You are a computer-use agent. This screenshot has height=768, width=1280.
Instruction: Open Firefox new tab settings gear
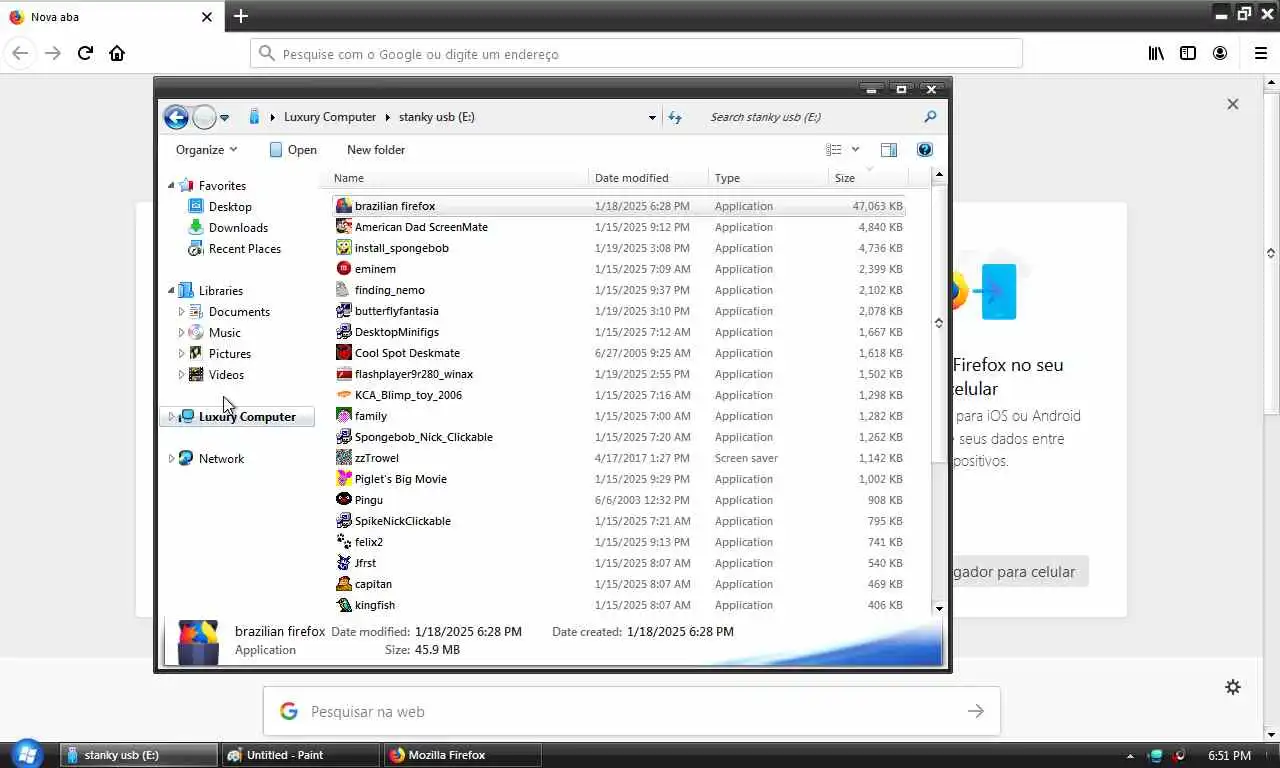click(x=1233, y=687)
